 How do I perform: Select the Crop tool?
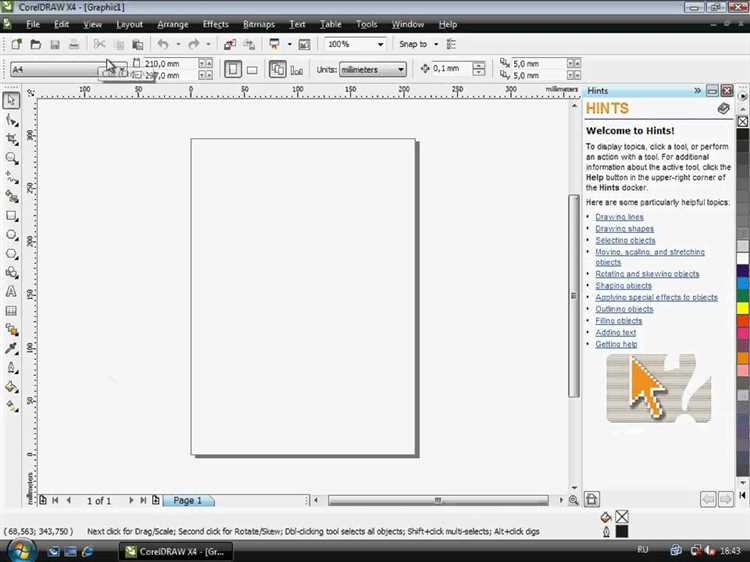[x=11, y=139]
